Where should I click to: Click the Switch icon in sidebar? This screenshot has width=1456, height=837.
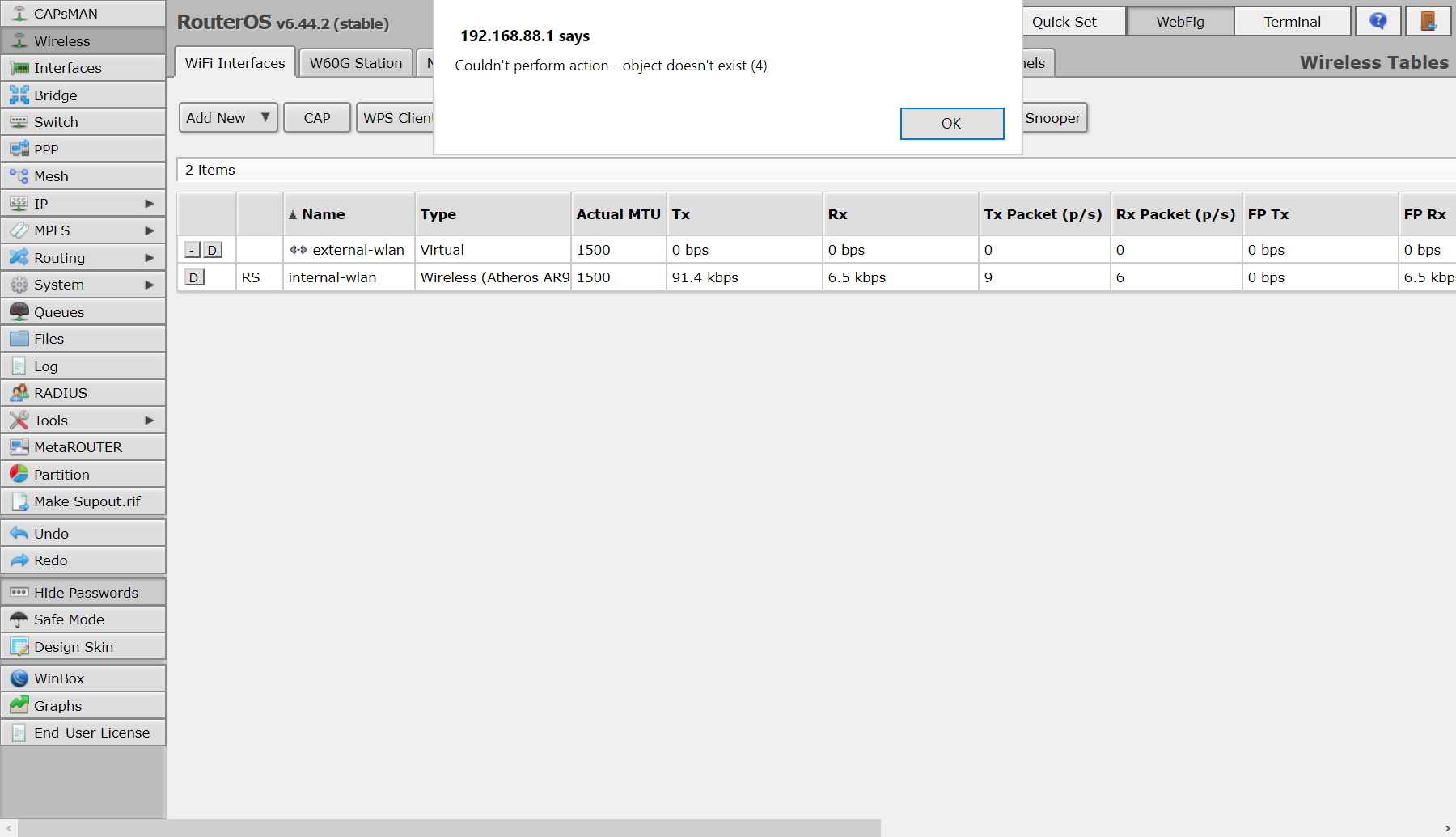click(19, 122)
